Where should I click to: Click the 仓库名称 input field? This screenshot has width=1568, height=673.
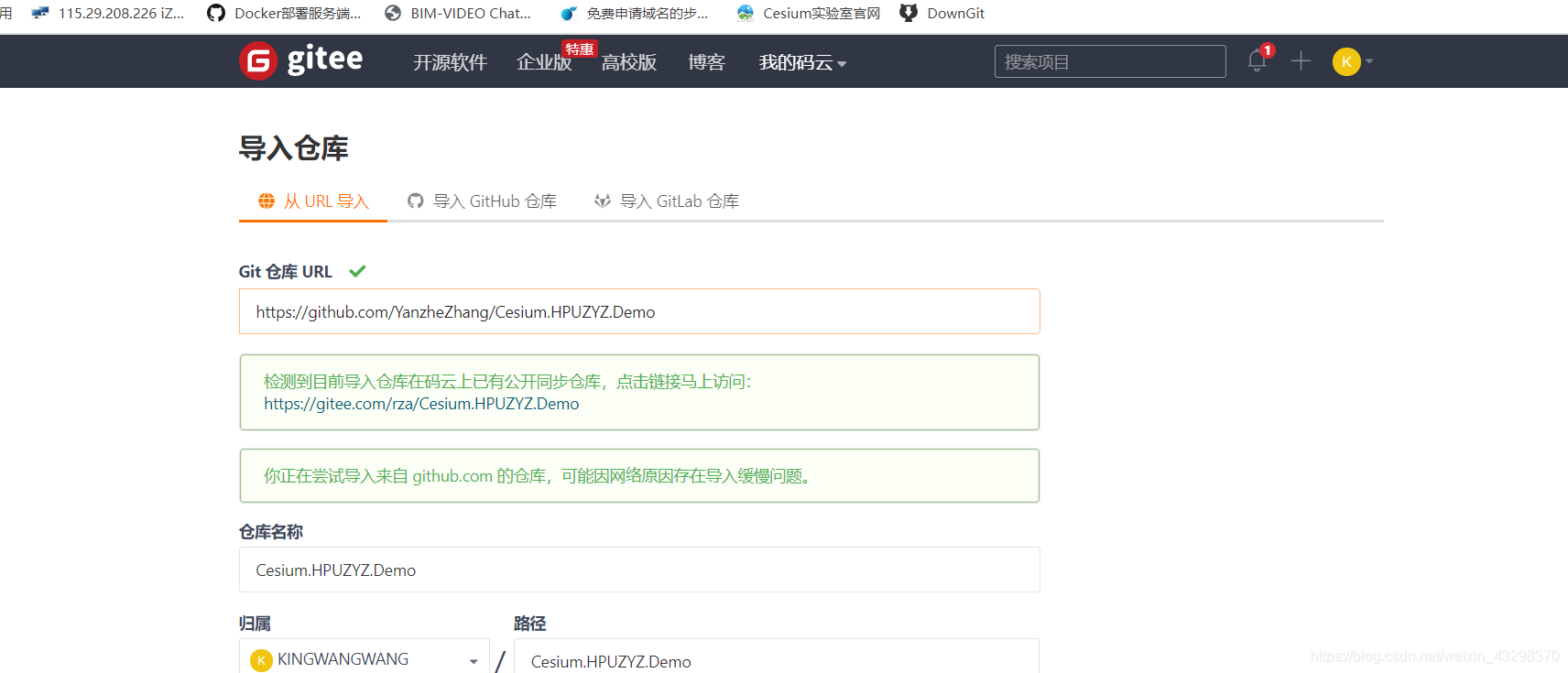point(639,570)
